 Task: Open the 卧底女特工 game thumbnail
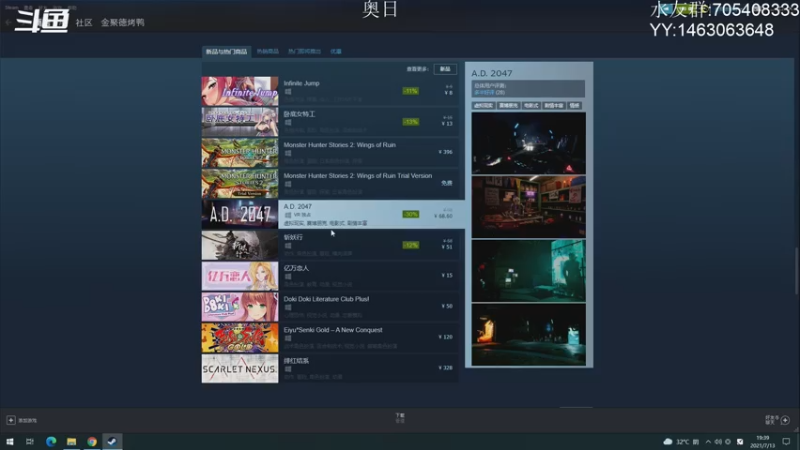[x=240, y=122]
